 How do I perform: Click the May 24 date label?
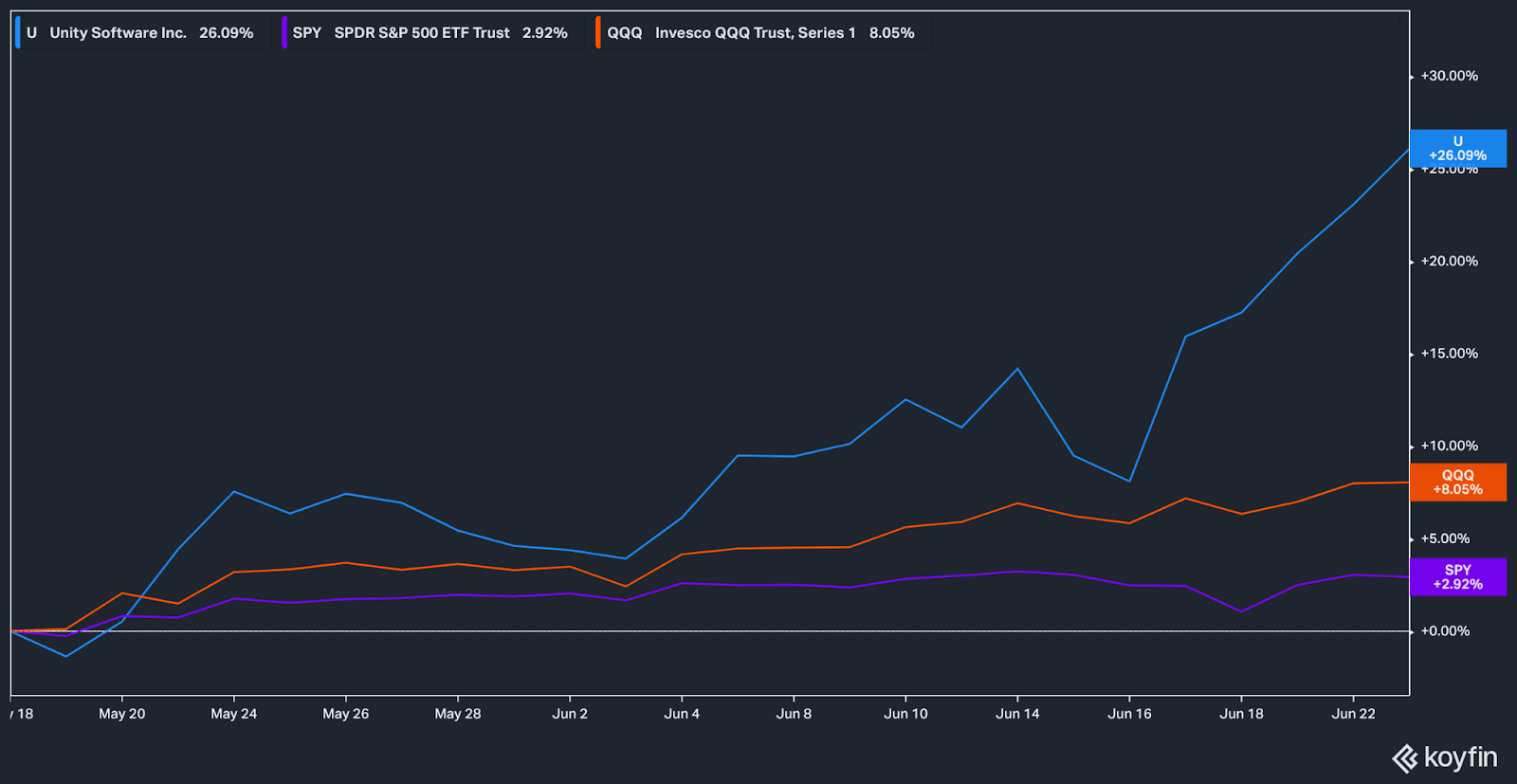pyautogui.click(x=234, y=714)
